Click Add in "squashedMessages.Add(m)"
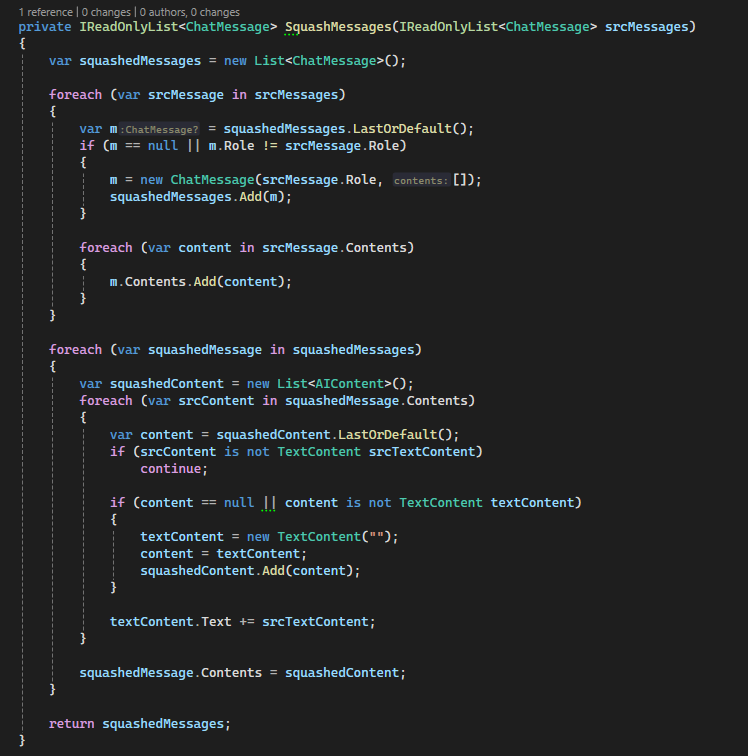The image size is (748, 756). click(x=251, y=197)
